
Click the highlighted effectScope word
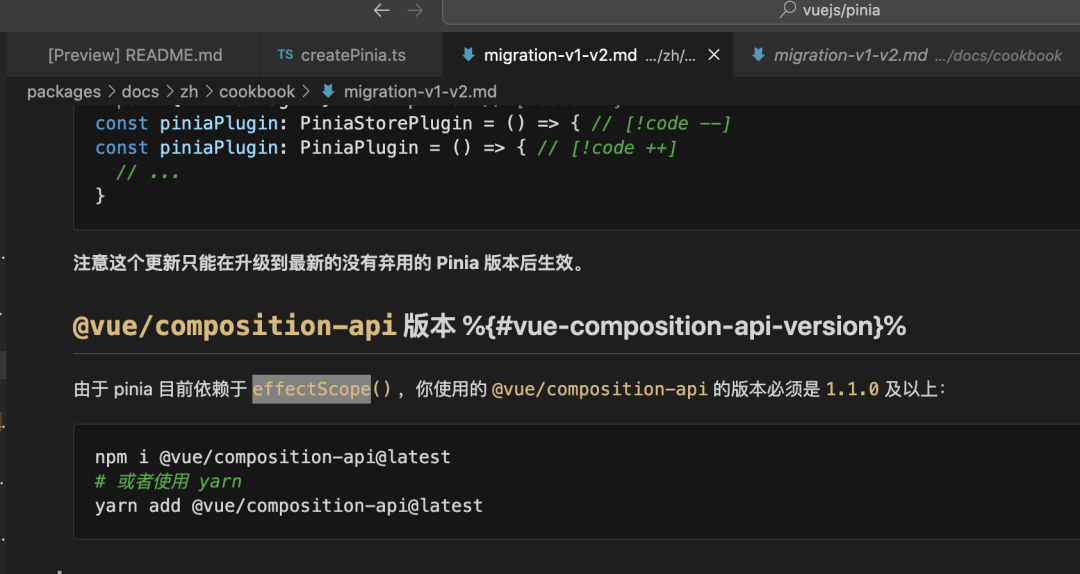(x=311, y=389)
